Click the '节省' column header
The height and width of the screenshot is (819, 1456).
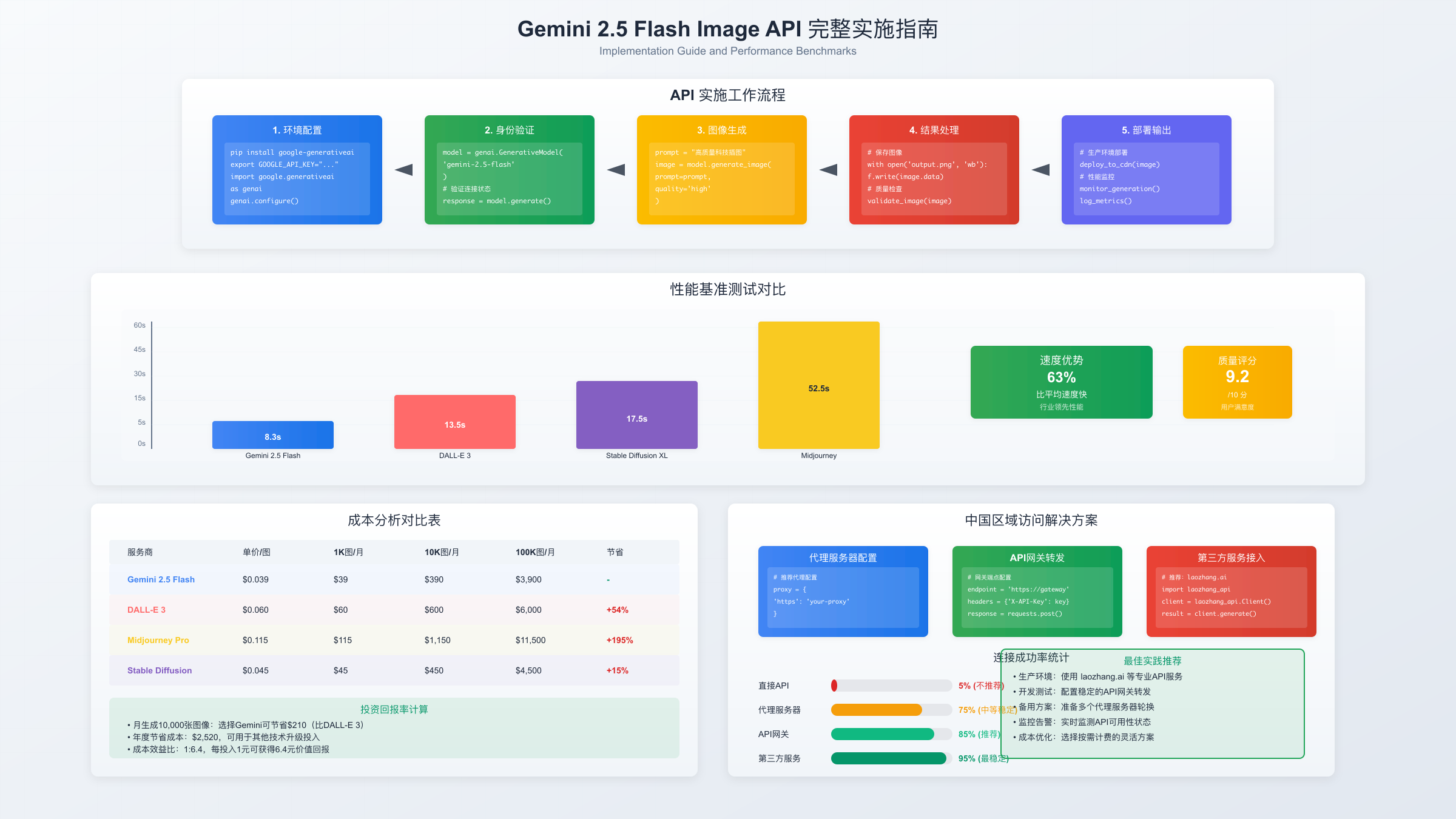pos(615,552)
